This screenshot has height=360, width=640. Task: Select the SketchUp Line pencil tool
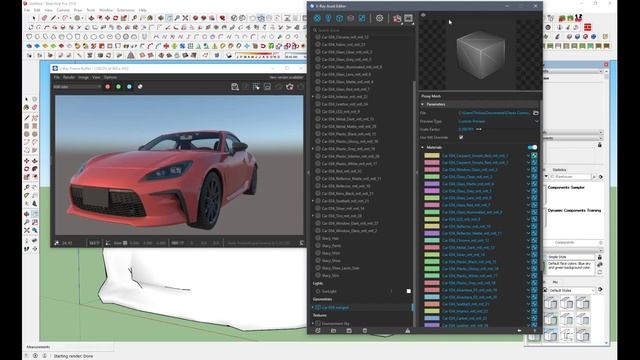click(x=27, y=118)
